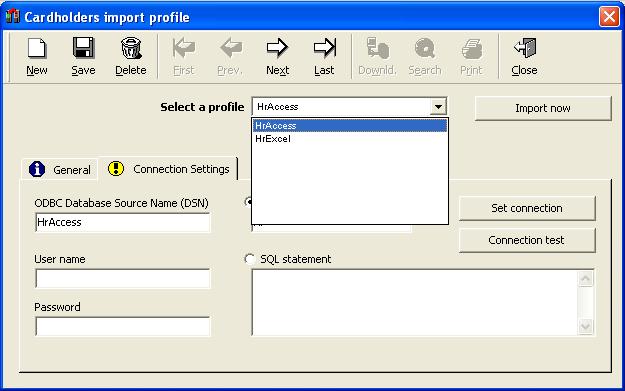Click the User name input field
The width and height of the screenshot is (625, 391).
click(x=122, y=278)
